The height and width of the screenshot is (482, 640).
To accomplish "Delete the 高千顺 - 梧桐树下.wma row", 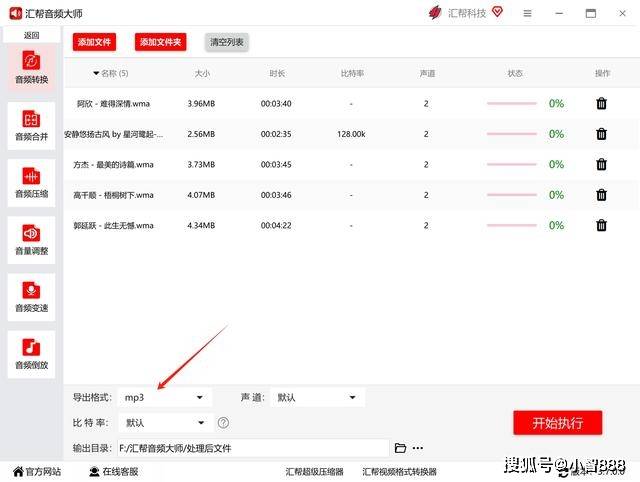I will pos(601,195).
